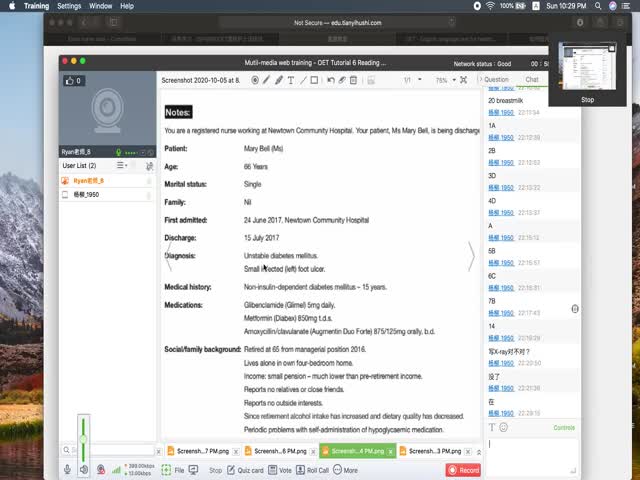The width and height of the screenshot is (640, 480).
Task: Select the pen drawing tool
Action: pyautogui.click(x=266, y=80)
